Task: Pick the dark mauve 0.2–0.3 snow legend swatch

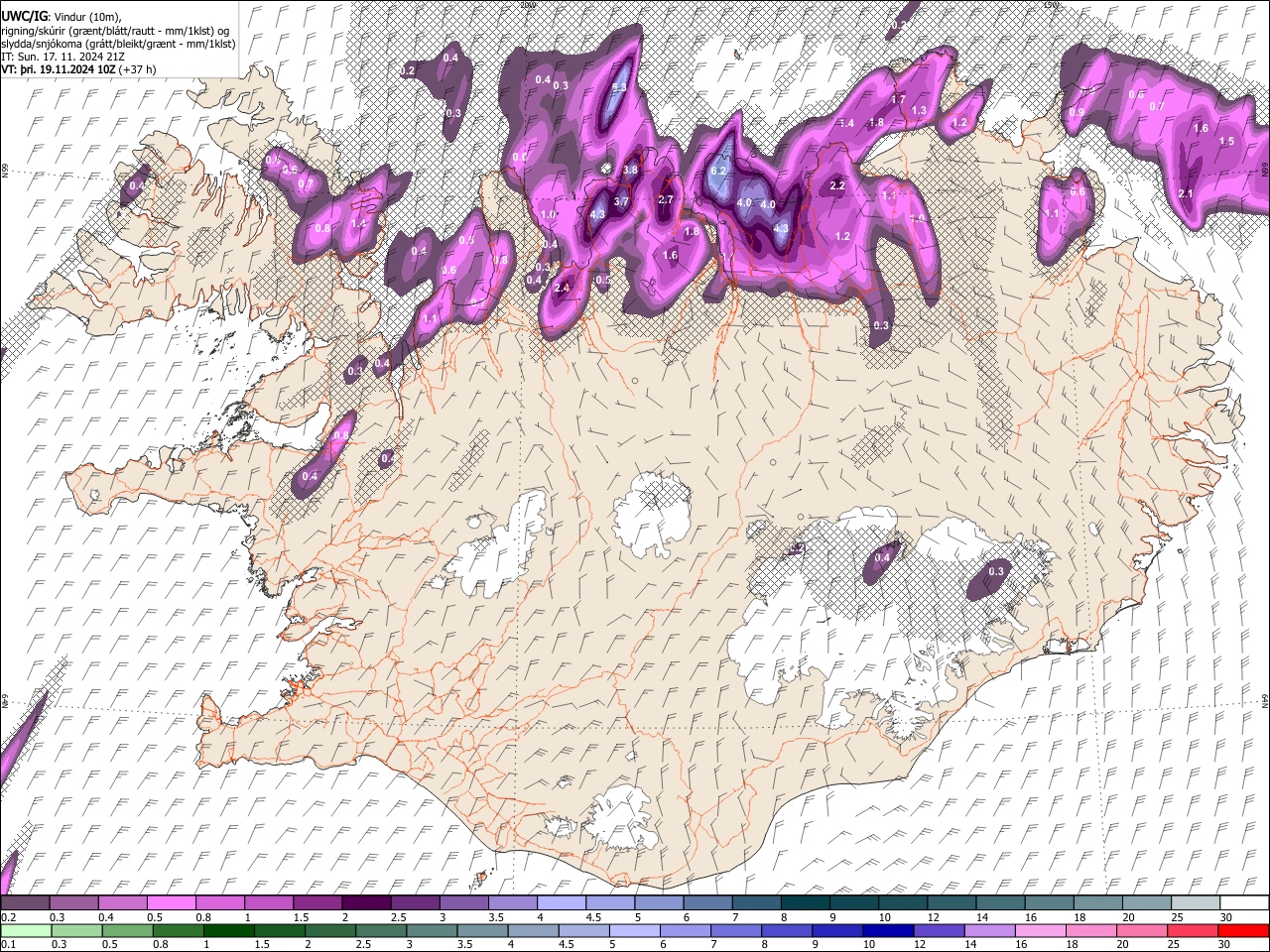Action: [x=25, y=902]
